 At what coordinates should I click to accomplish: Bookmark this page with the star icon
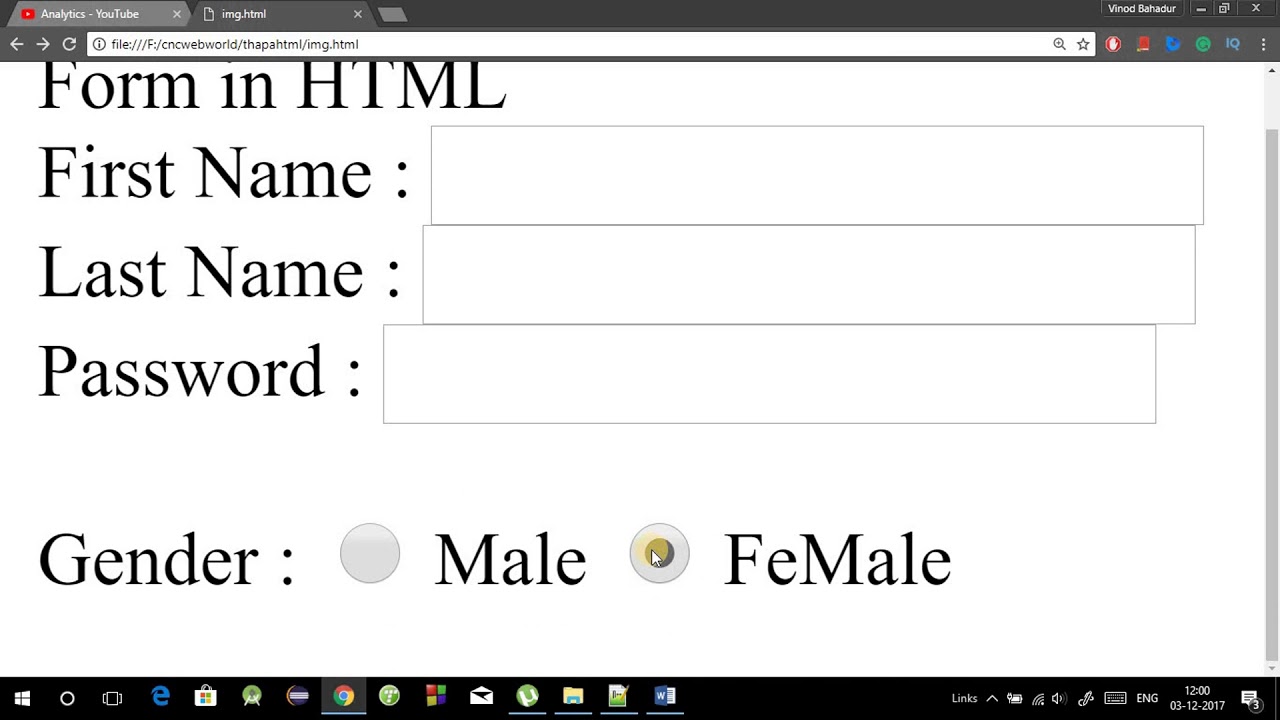(1083, 44)
